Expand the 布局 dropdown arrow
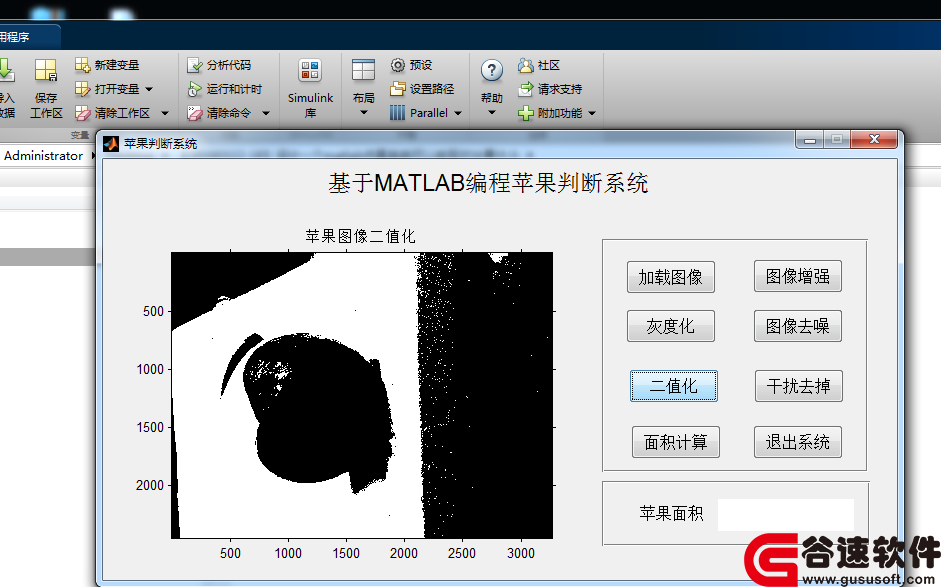Viewport: 941px width, 587px height. tap(363, 113)
